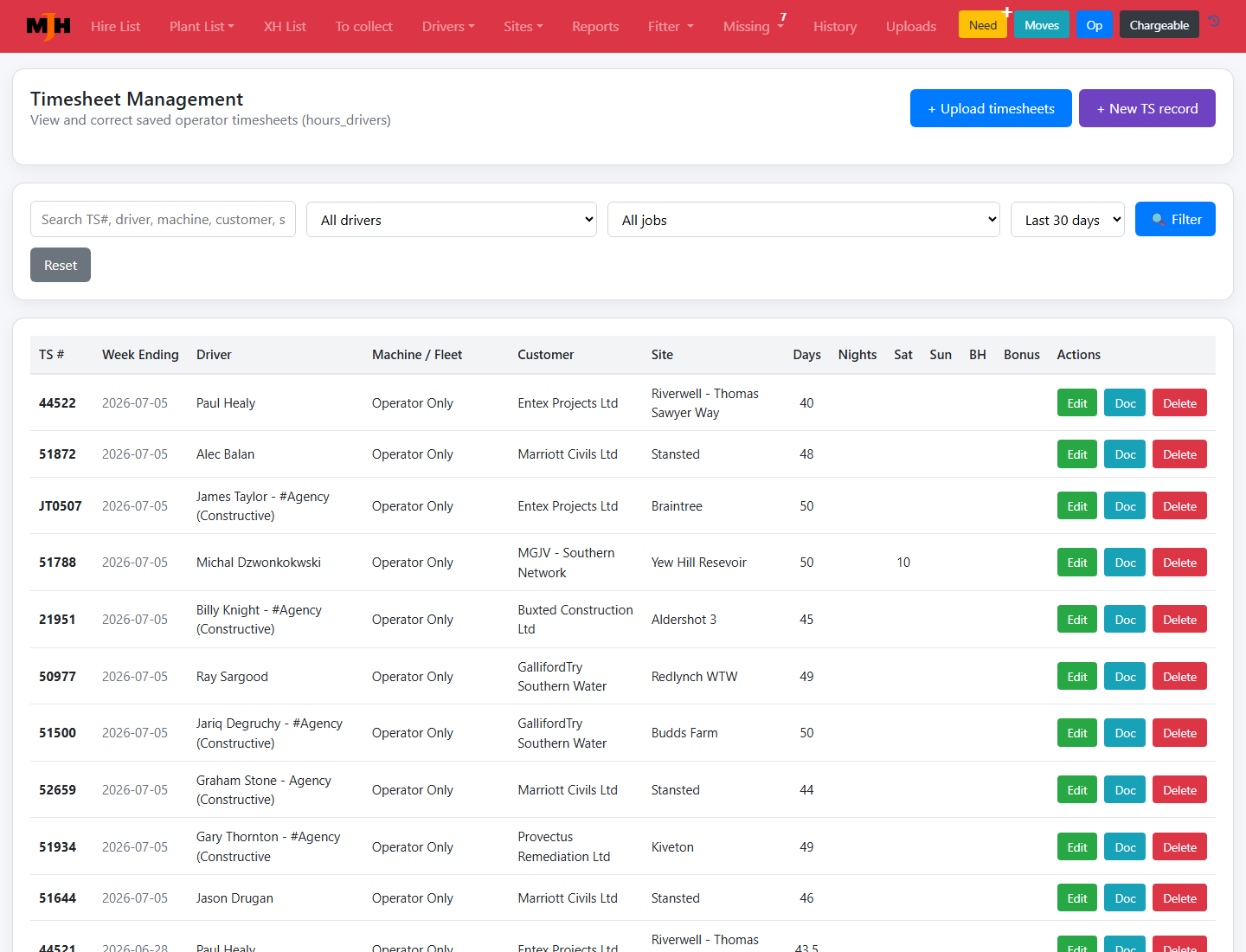1246x952 pixels.
Task: Edit timesheet 51644 for Jason Drugan
Action: click(x=1077, y=898)
